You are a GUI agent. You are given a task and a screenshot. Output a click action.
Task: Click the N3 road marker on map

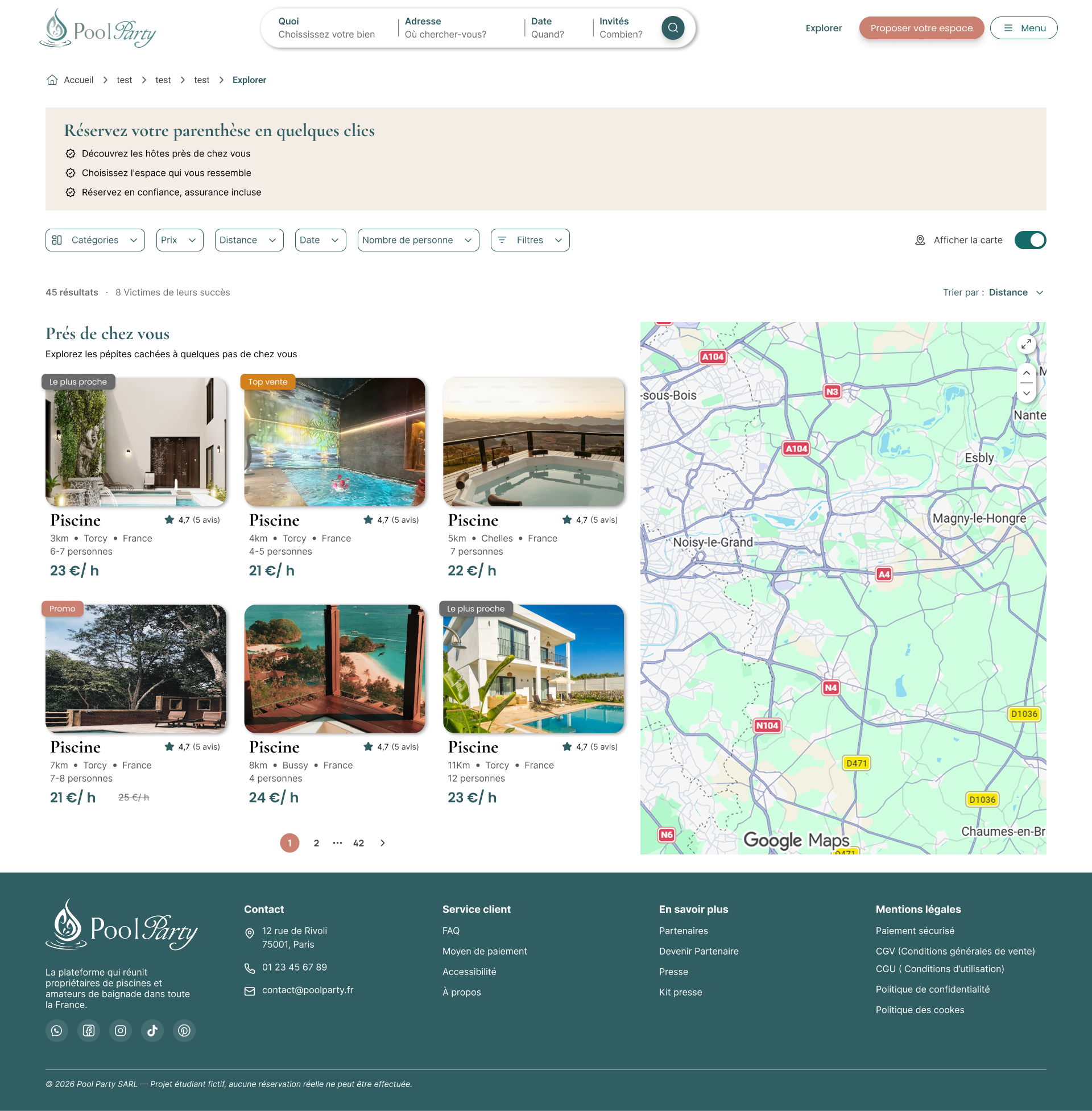832,391
